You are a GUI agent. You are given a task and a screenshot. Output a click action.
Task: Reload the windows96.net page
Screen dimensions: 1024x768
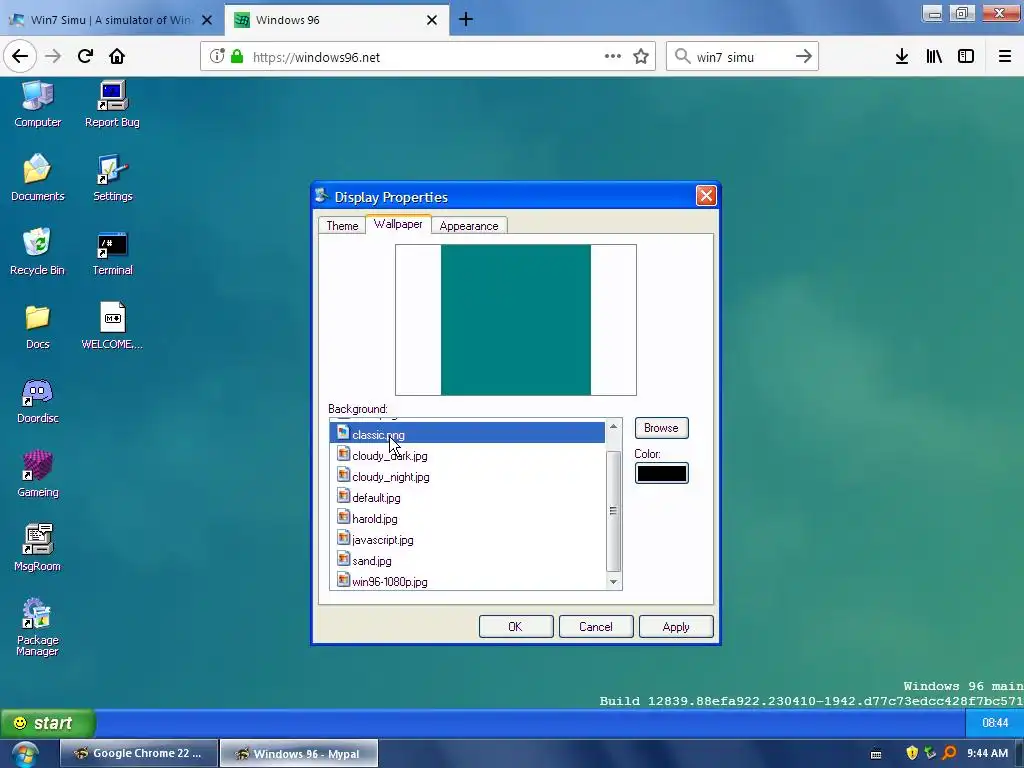[86, 56]
